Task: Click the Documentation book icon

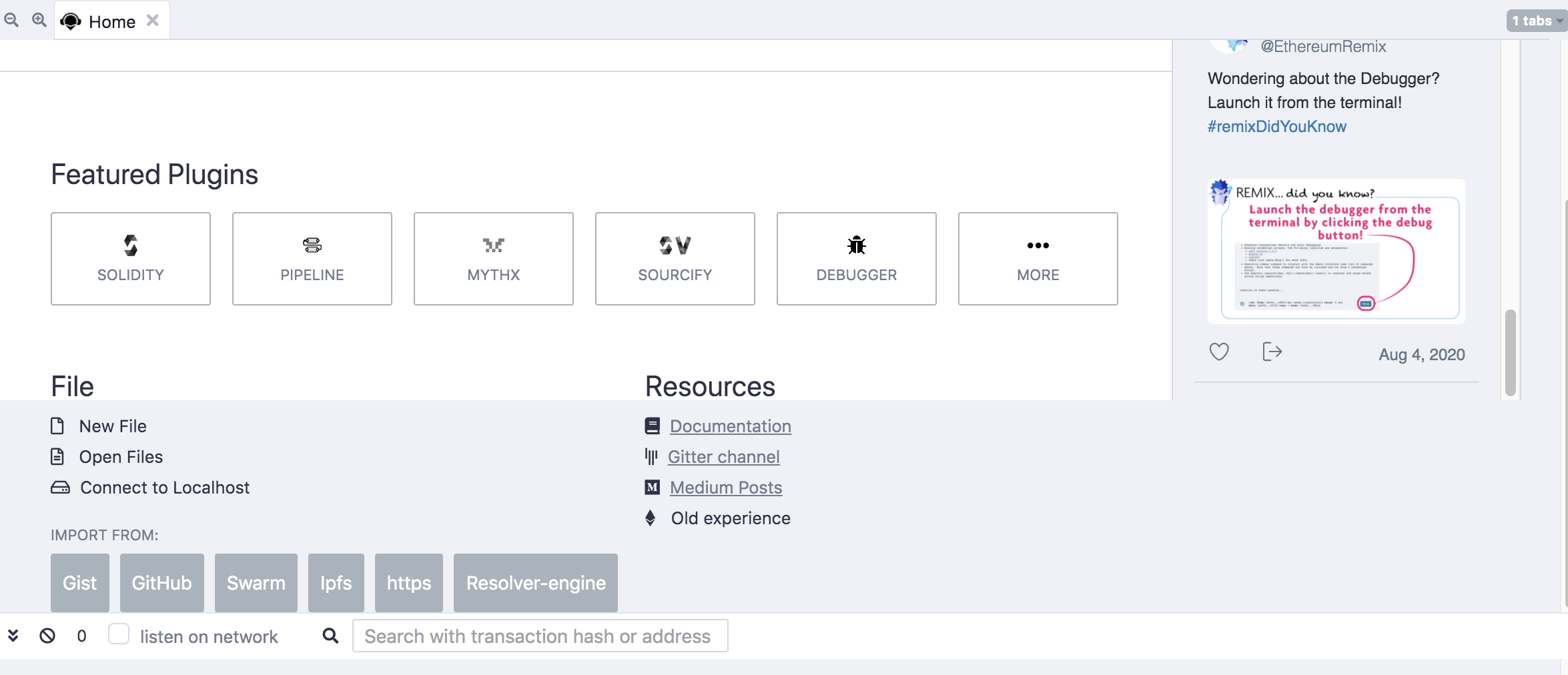Action: point(653,426)
